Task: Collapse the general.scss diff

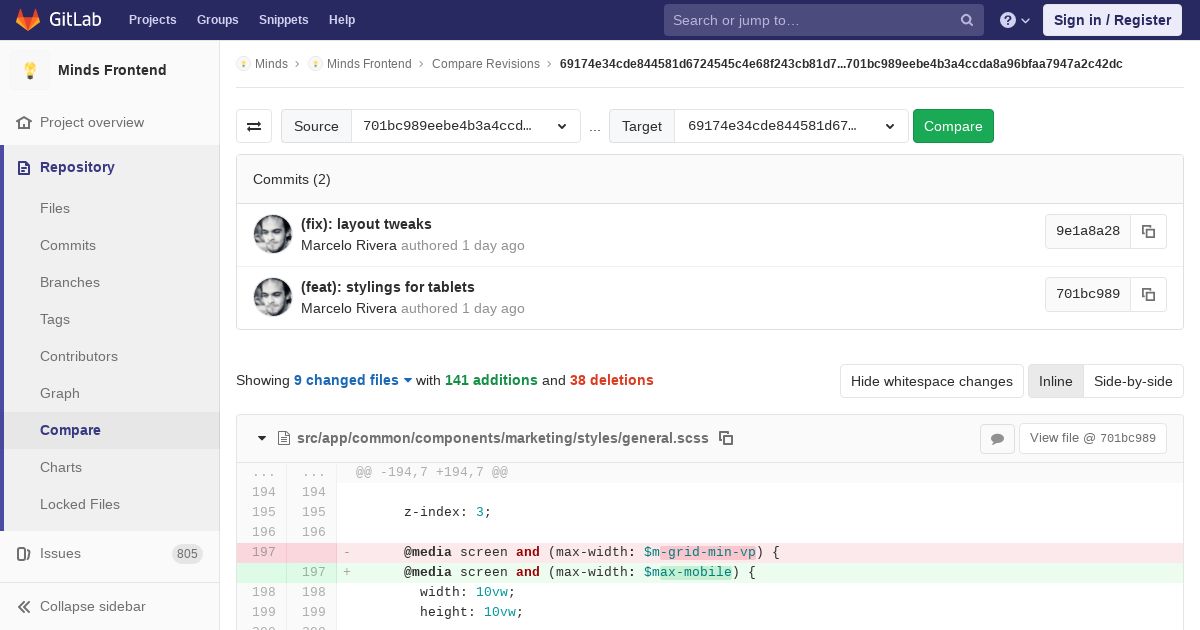Action: (x=262, y=438)
